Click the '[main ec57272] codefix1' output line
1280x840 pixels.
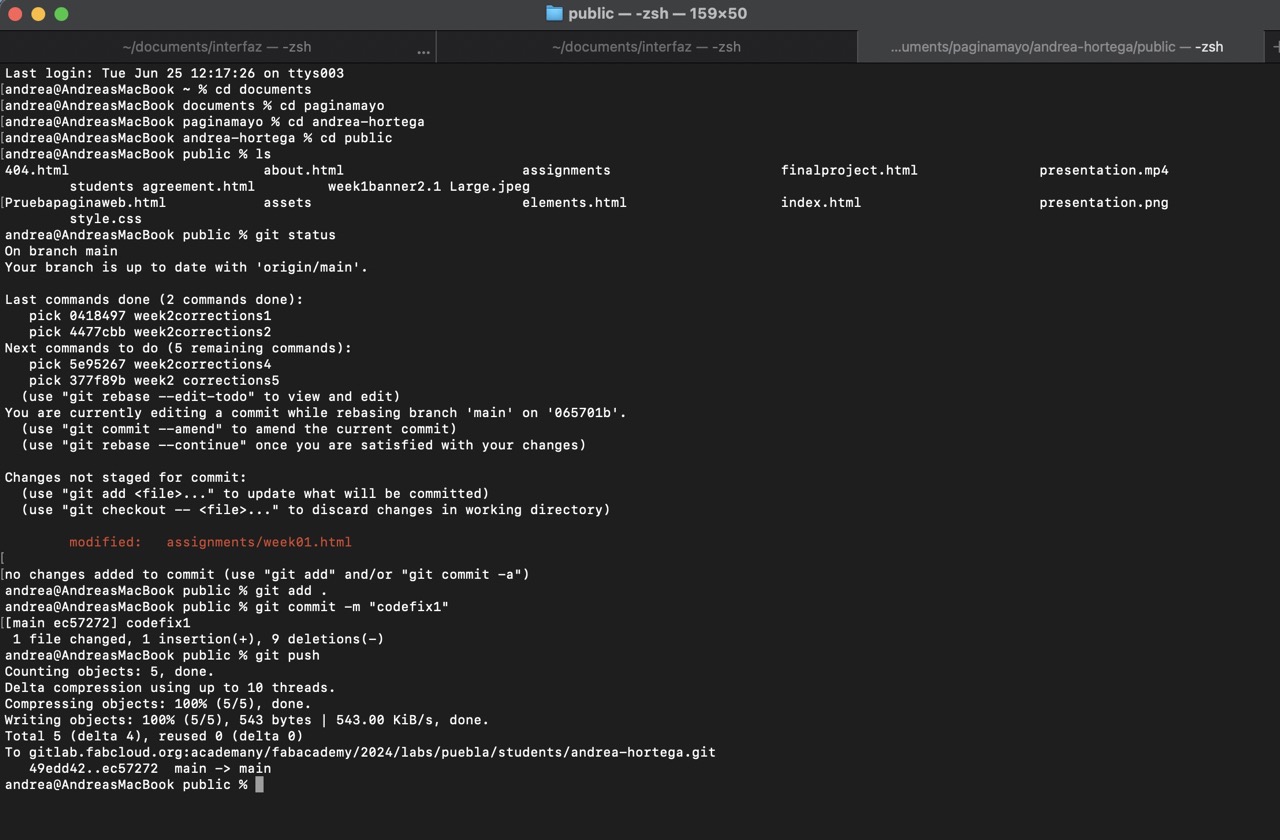coord(97,623)
